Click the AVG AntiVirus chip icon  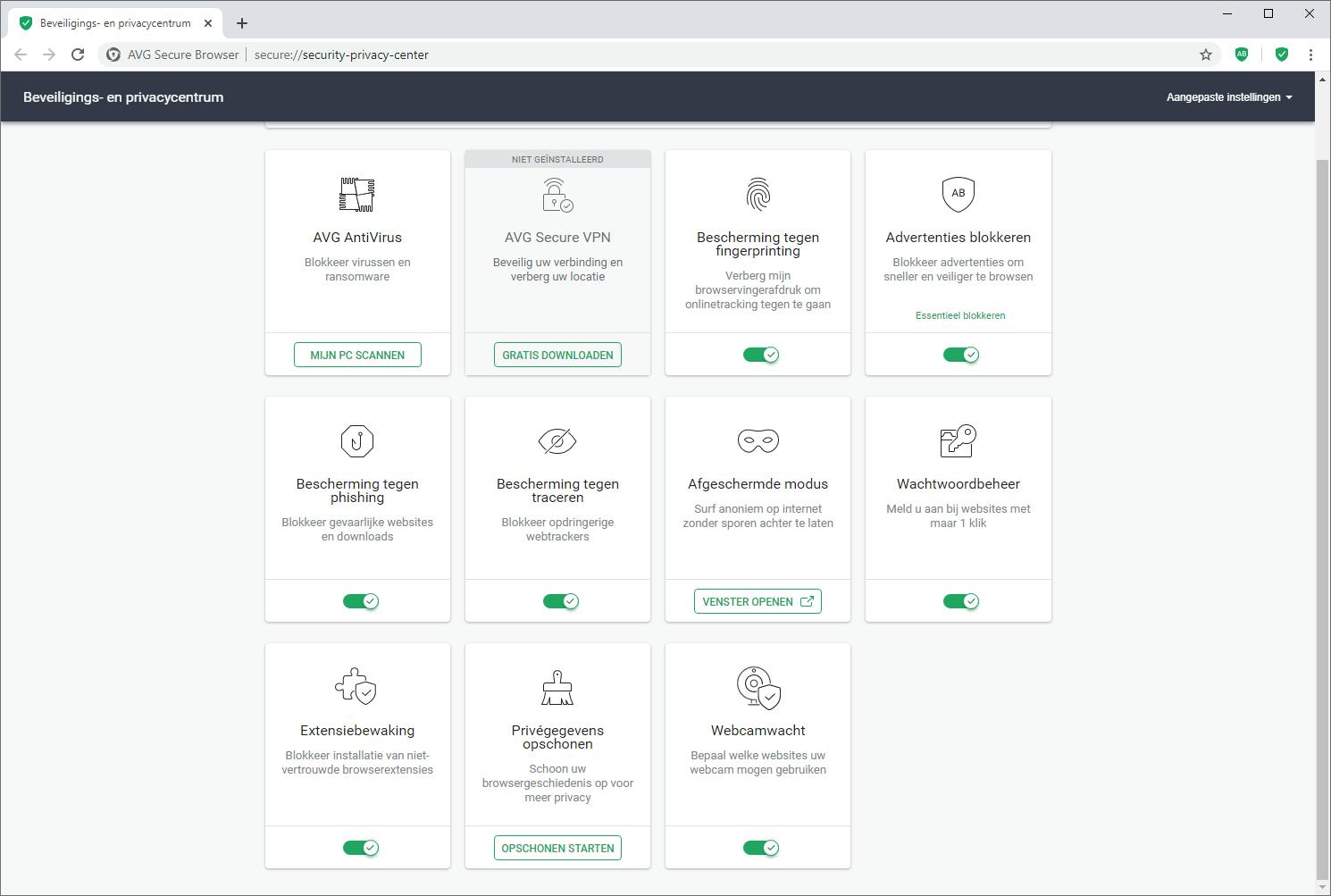click(x=357, y=195)
